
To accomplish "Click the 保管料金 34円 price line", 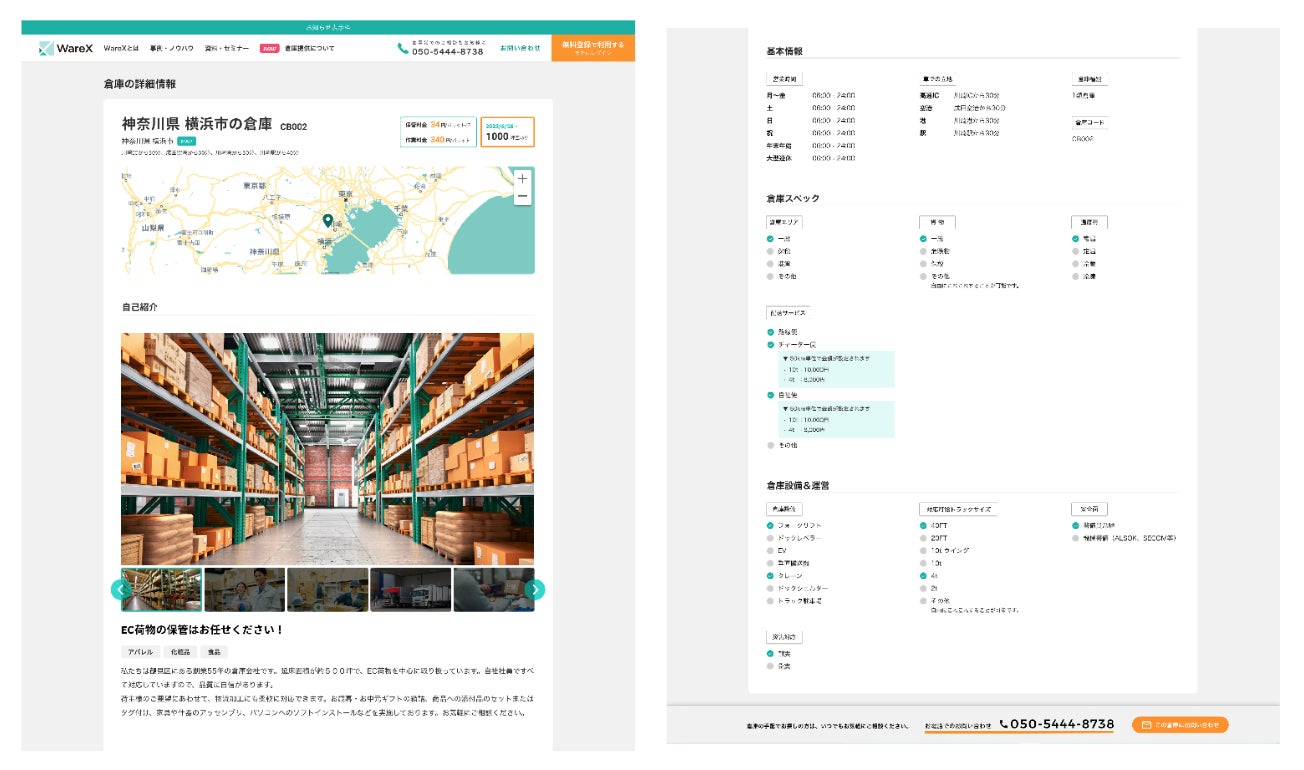I will 437,125.
